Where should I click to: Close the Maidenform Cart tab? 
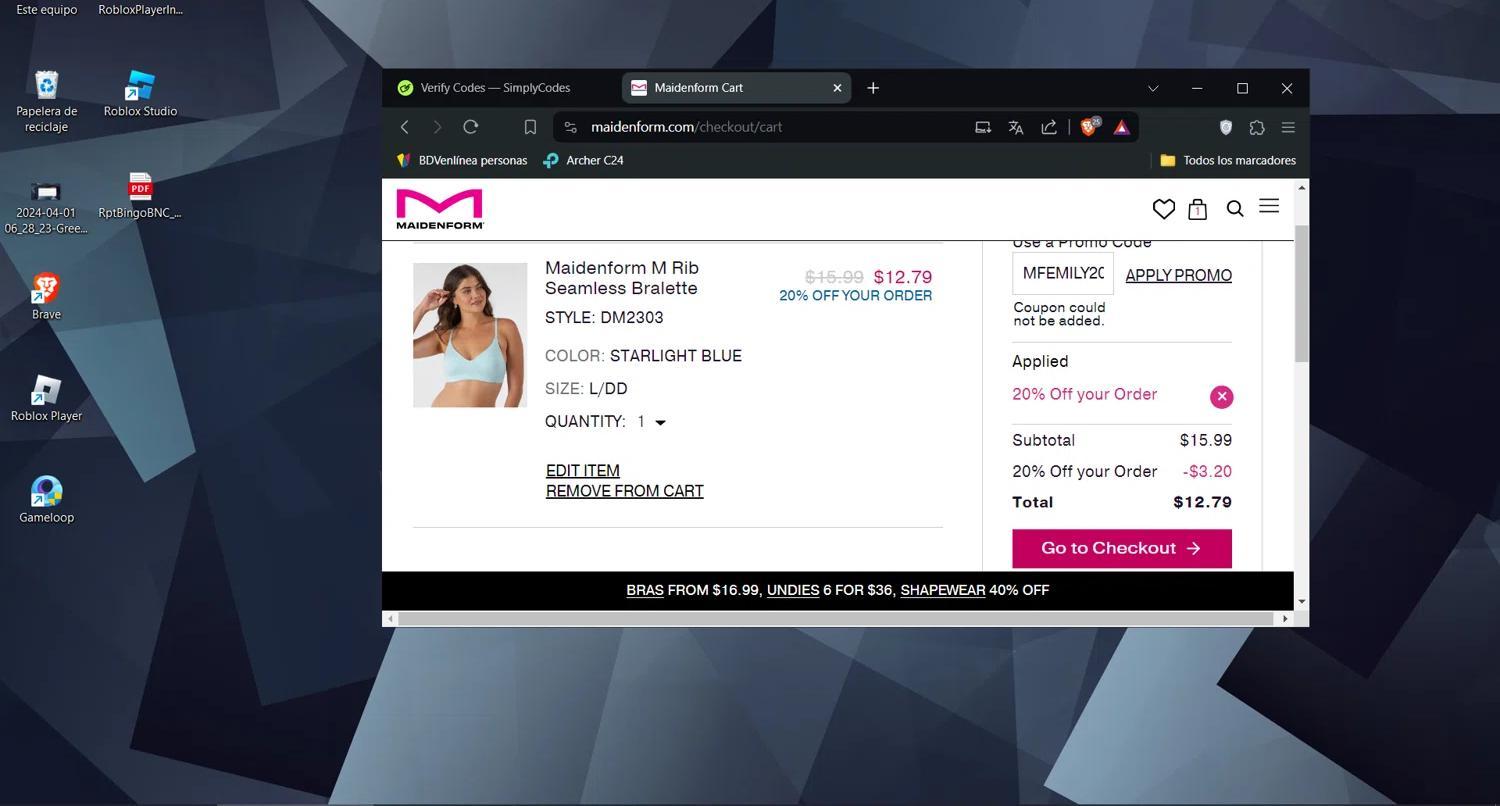pyautogui.click(x=837, y=88)
